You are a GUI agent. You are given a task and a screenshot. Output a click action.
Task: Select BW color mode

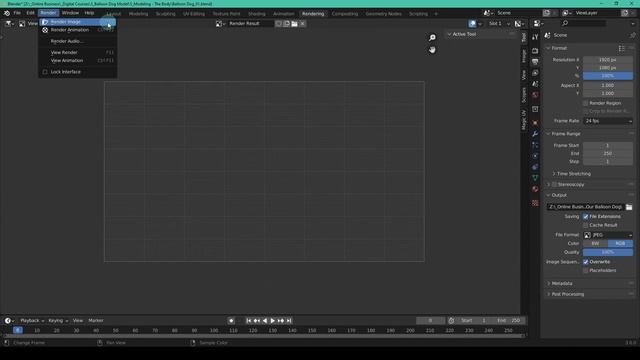click(595, 244)
